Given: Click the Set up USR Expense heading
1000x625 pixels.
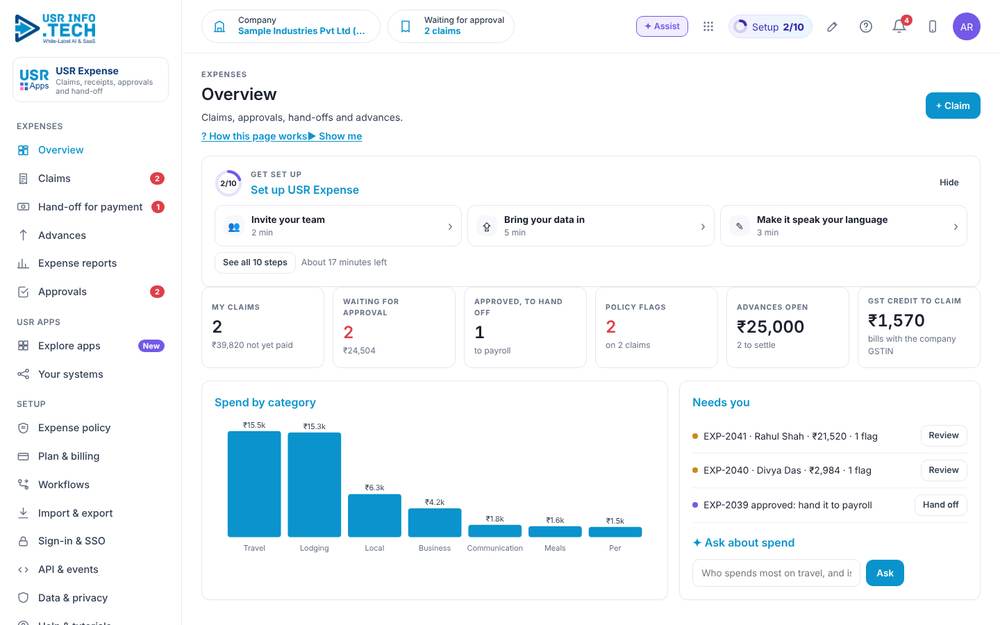Looking at the screenshot, I should (304, 190).
